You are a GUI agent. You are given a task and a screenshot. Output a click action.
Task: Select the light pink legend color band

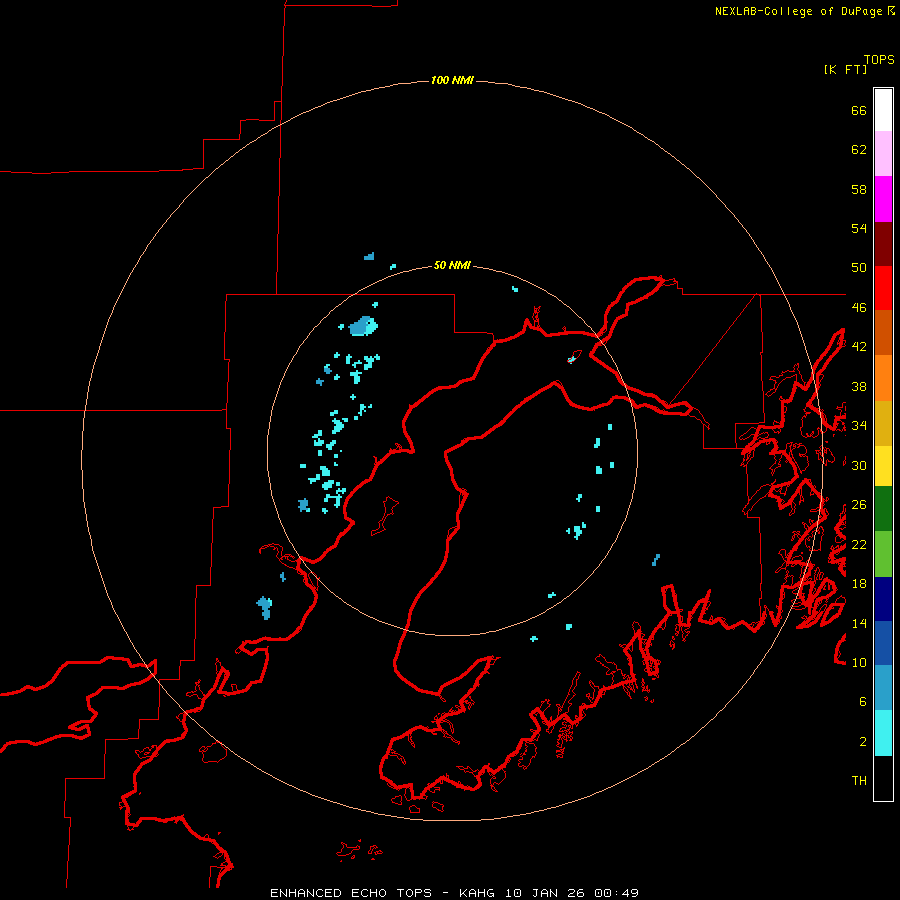point(883,154)
